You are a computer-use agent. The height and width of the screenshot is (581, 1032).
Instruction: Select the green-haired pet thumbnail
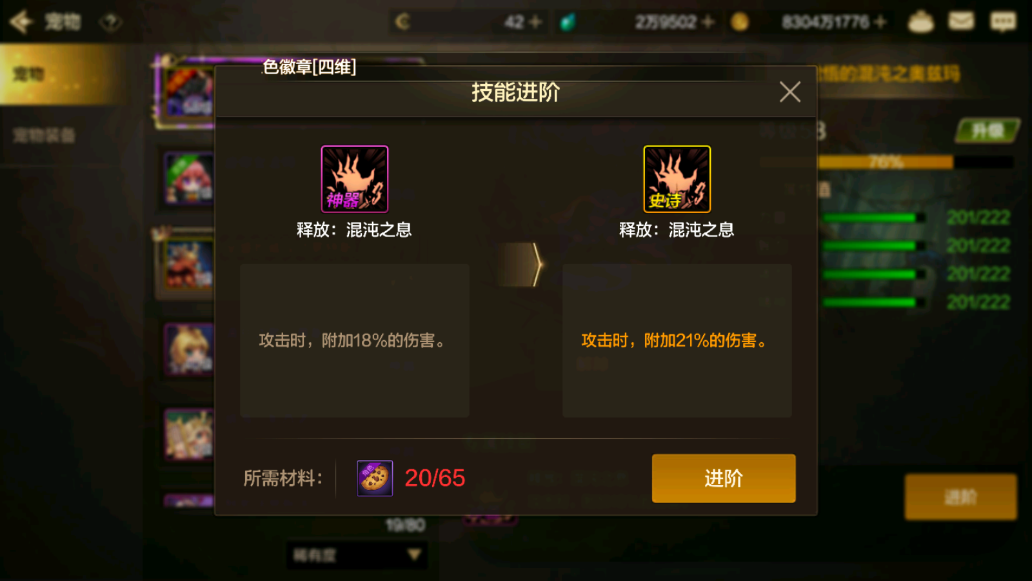click(189, 178)
